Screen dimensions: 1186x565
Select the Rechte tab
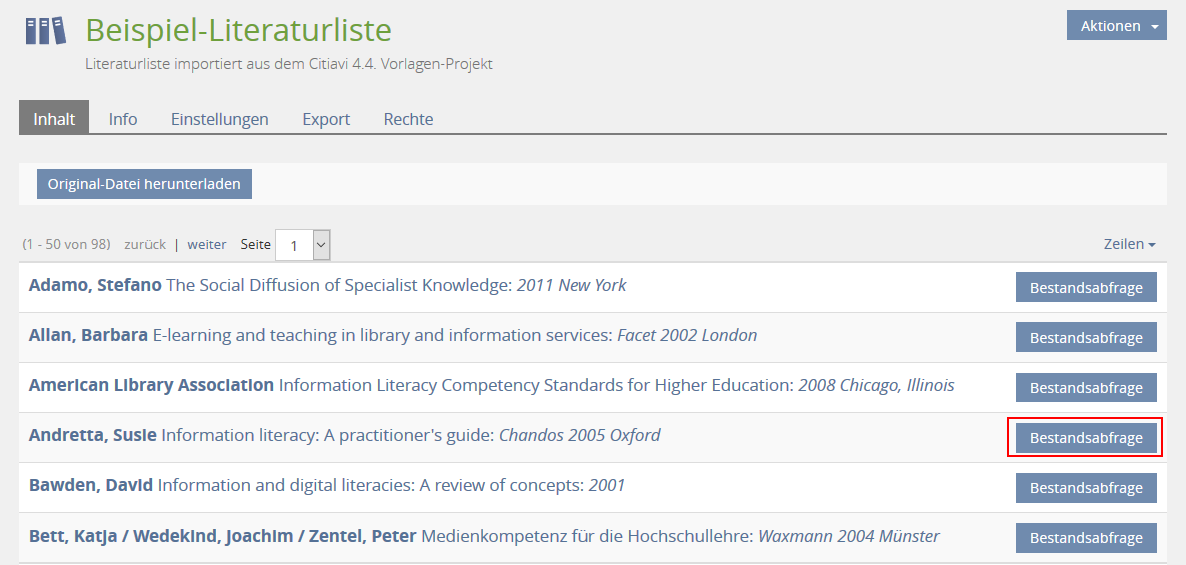[408, 119]
